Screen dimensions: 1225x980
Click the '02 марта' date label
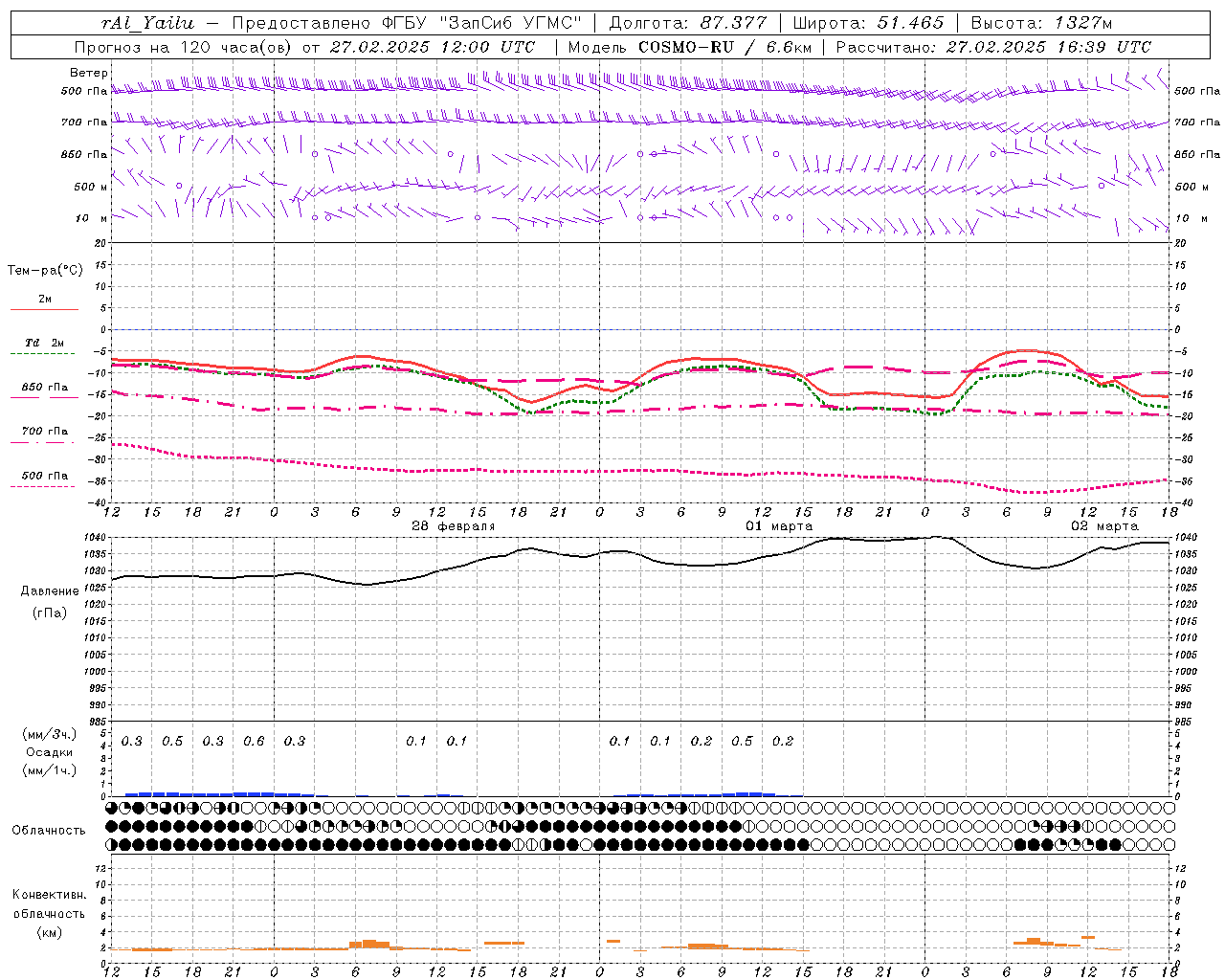[1104, 526]
